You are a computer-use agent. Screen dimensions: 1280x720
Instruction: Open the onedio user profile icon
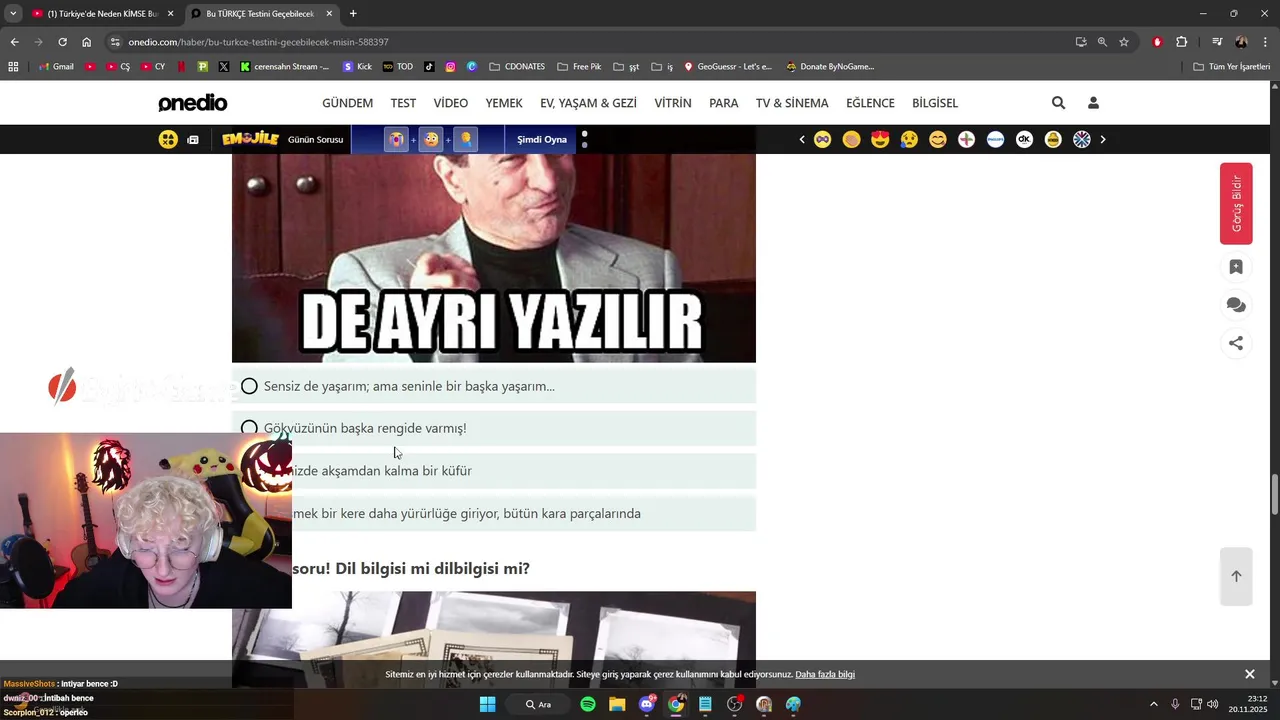click(x=1093, y=103)
